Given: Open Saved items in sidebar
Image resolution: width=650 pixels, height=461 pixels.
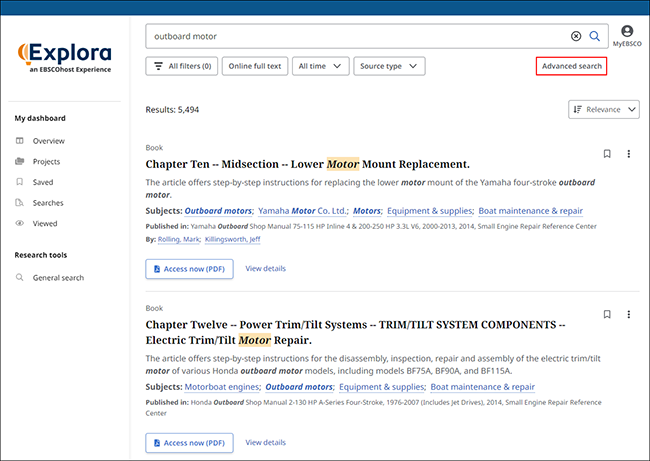Looking at the screenshot, I should coord(34,182).
